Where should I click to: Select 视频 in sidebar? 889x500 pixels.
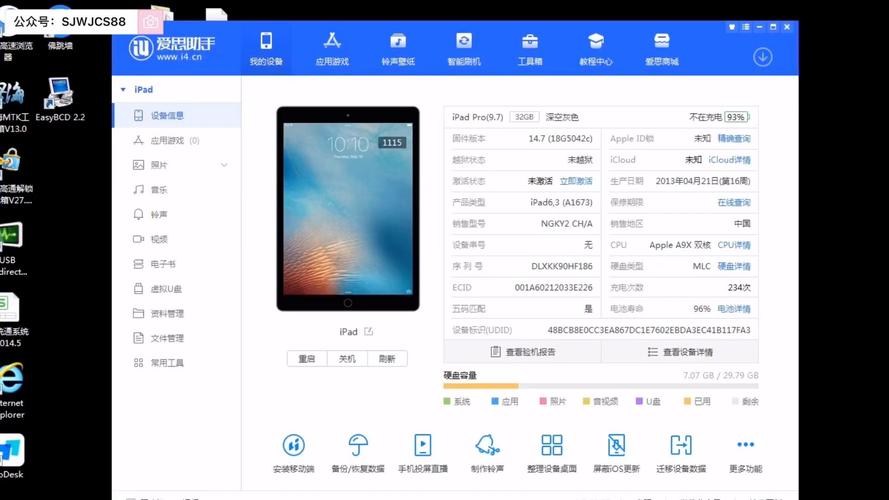click(177, 239)
